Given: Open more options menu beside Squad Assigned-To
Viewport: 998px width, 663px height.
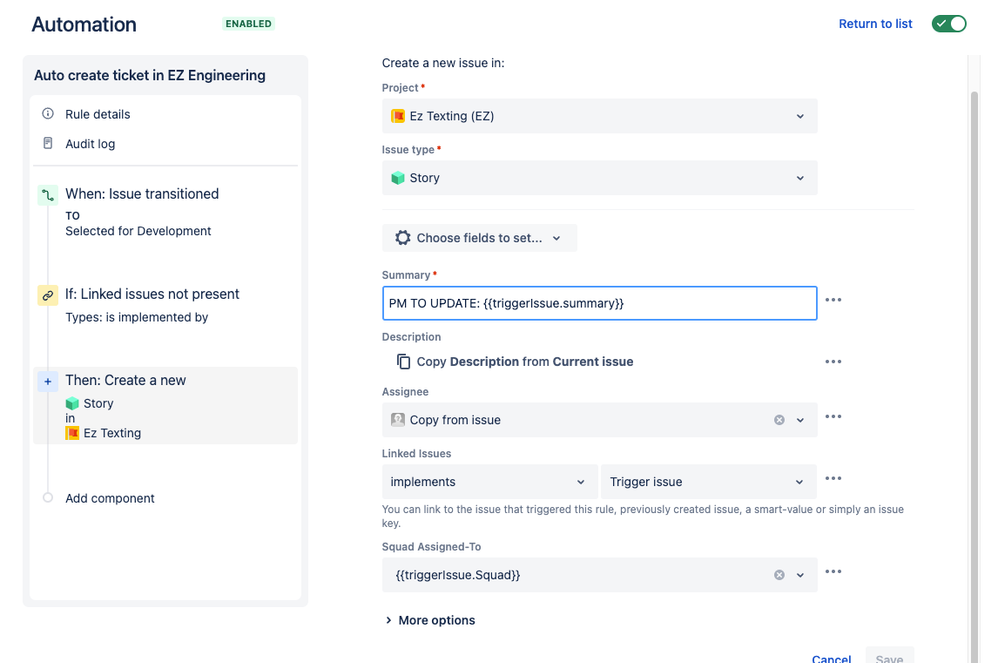Looking at the screenshot, I should (833, 571).
